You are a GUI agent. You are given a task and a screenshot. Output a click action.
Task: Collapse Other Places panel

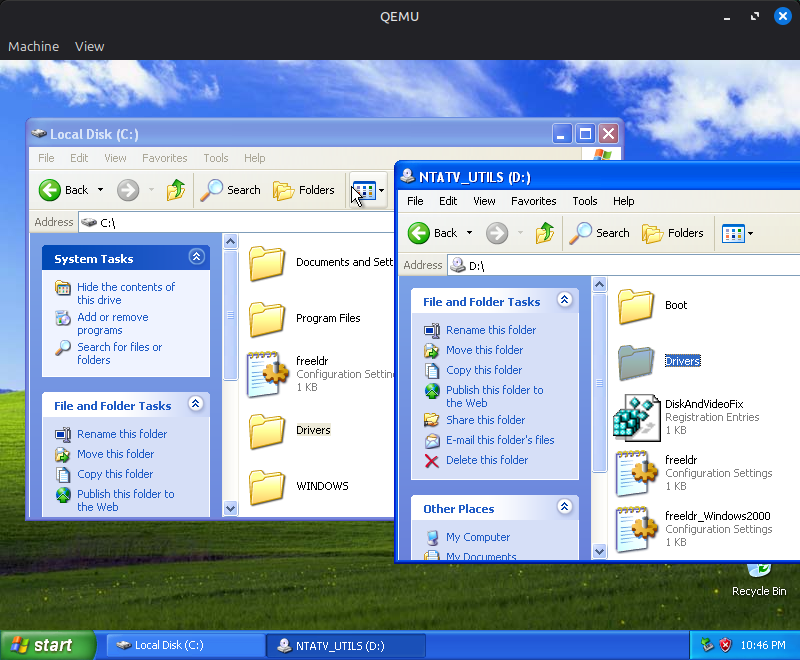pos(565,508)
